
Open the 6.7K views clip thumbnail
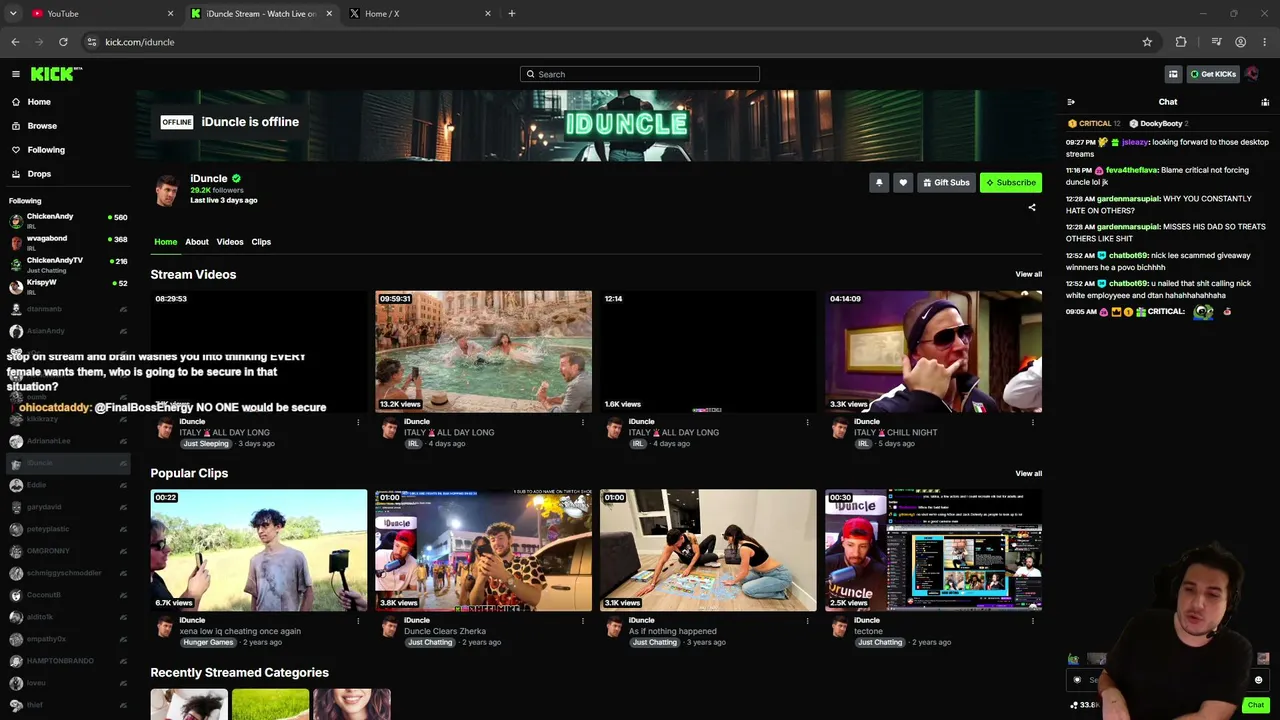[259, 550]
